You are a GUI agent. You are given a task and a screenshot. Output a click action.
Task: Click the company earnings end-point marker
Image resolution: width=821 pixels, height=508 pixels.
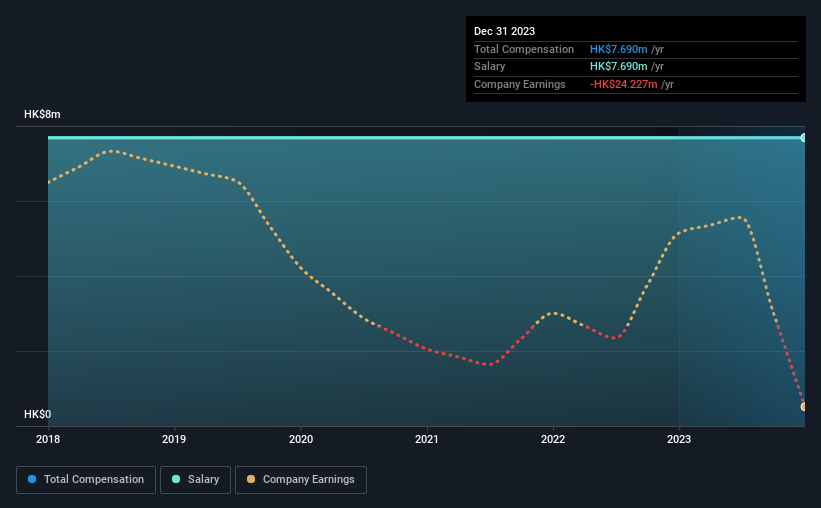804,406
